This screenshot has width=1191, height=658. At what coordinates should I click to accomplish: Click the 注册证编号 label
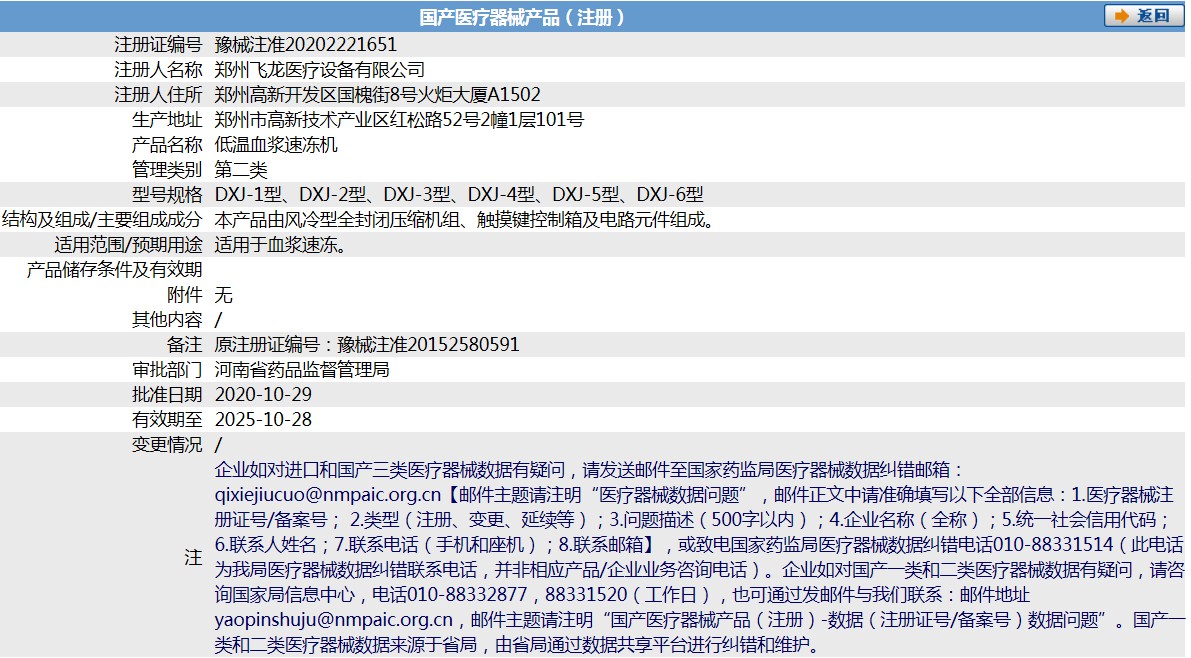point(158,45)
